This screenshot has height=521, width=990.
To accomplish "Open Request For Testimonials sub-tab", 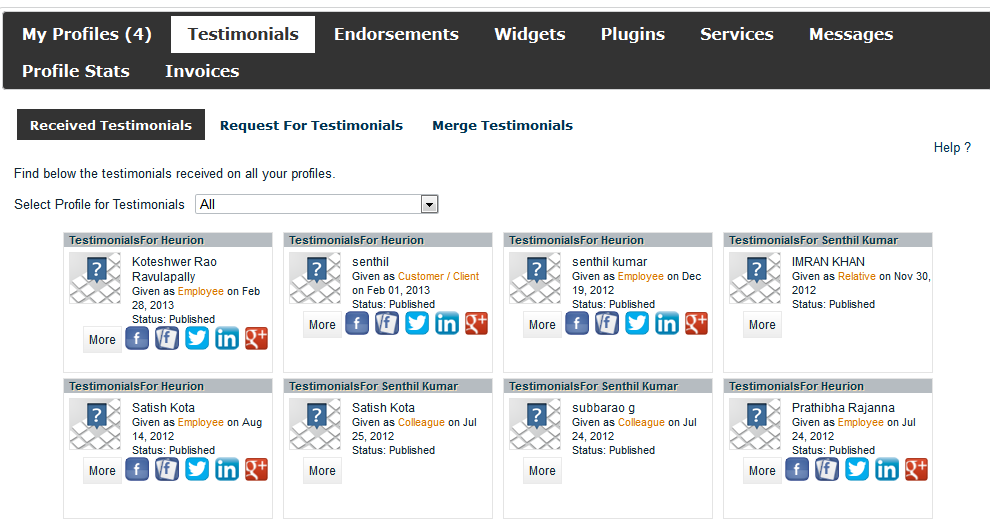I will tap(311, 125).
